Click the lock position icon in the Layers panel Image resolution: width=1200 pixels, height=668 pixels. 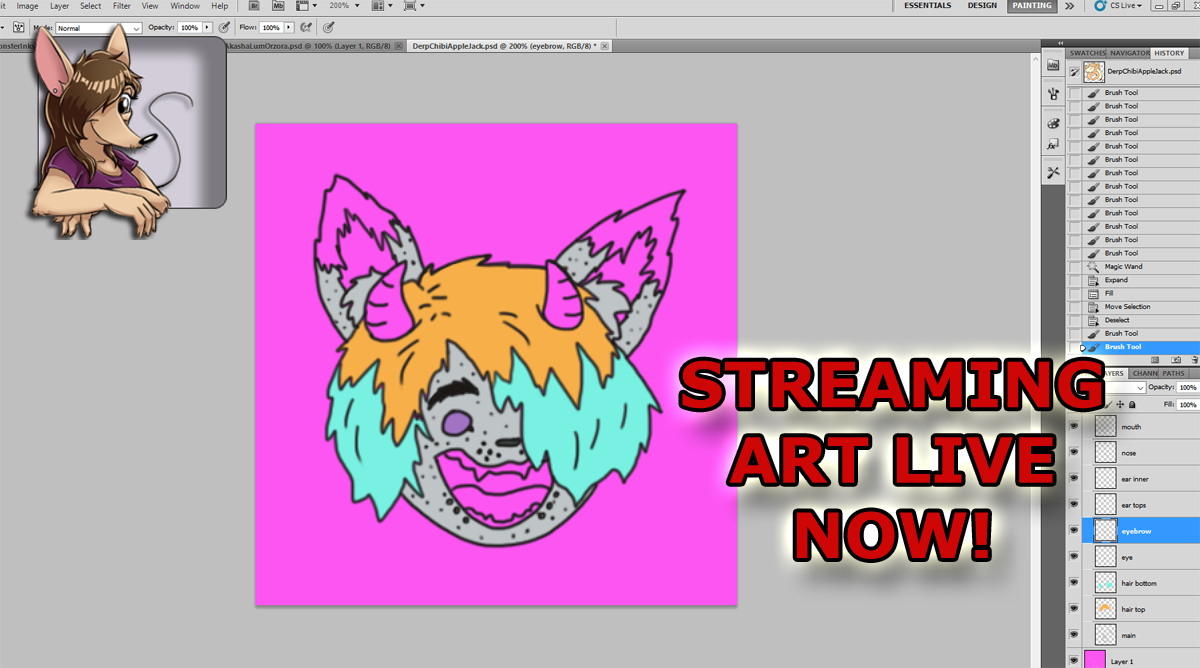1120,405
